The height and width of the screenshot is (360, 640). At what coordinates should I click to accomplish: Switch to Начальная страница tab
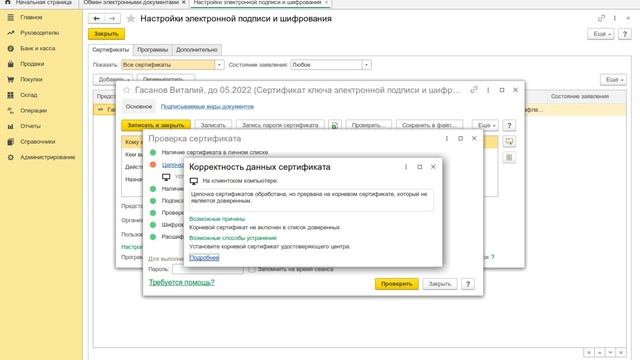pyautogui.click(x=39, y=3)
